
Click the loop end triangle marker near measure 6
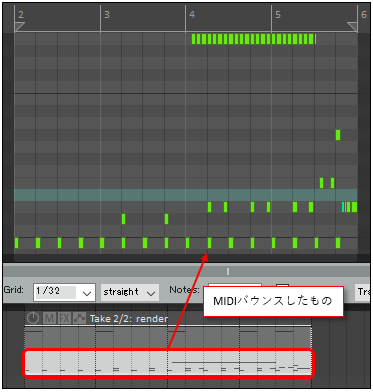[352, 27]
